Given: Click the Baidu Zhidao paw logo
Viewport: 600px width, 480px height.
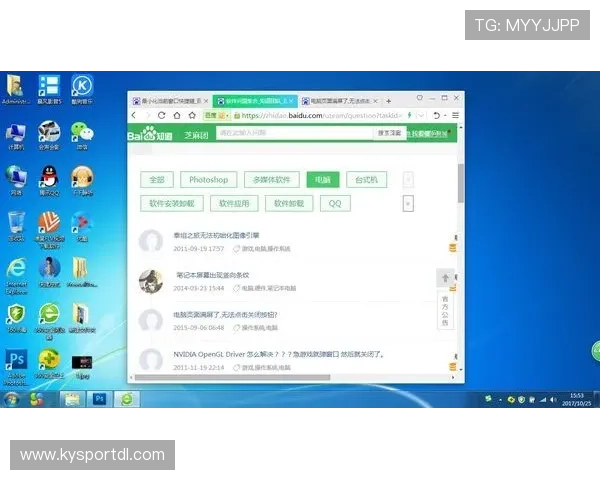Looking at the screenshot, I should 150,134.
